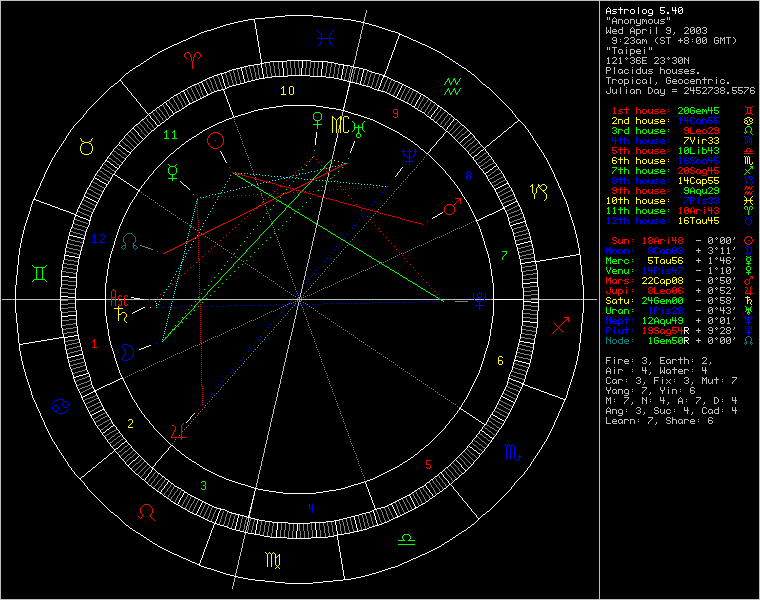
Task: Click the Sagittarius arrow on the zodiac wheel
Action: pos(560,325)
